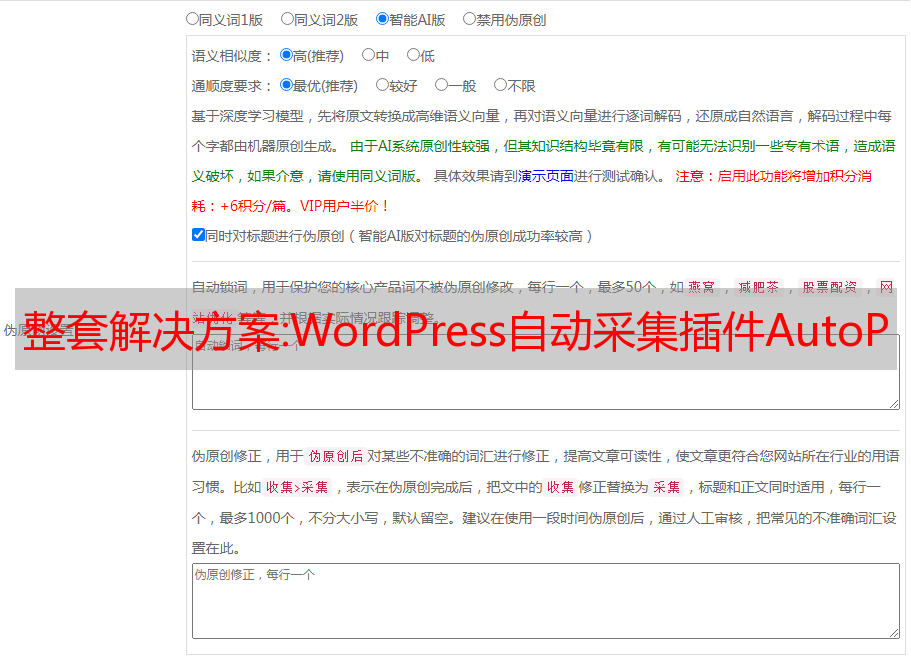Click the 伪原创修正 text area
Viewport: 911px width, 658px height.
pos(545,600)
